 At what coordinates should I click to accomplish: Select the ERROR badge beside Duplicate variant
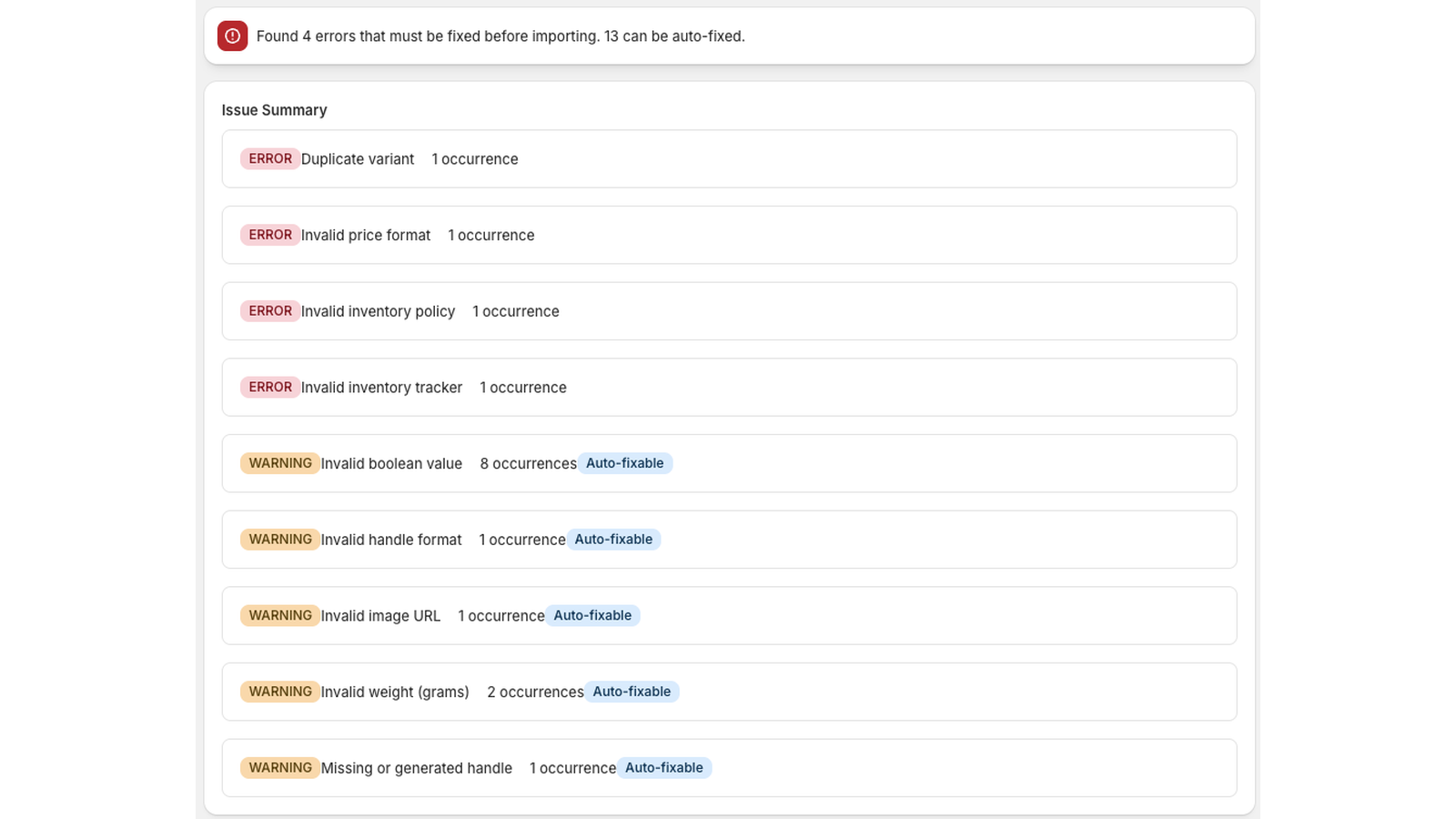pos(270,158)
